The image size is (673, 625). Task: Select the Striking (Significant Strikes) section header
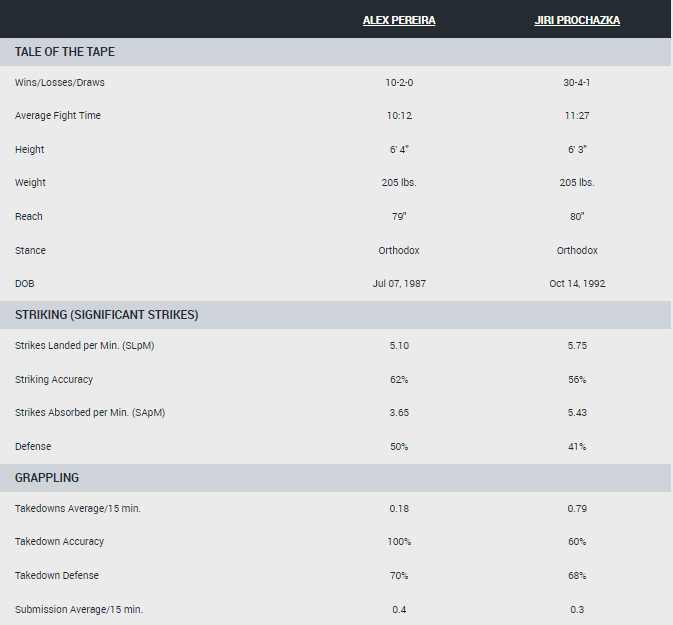point(106,315)
